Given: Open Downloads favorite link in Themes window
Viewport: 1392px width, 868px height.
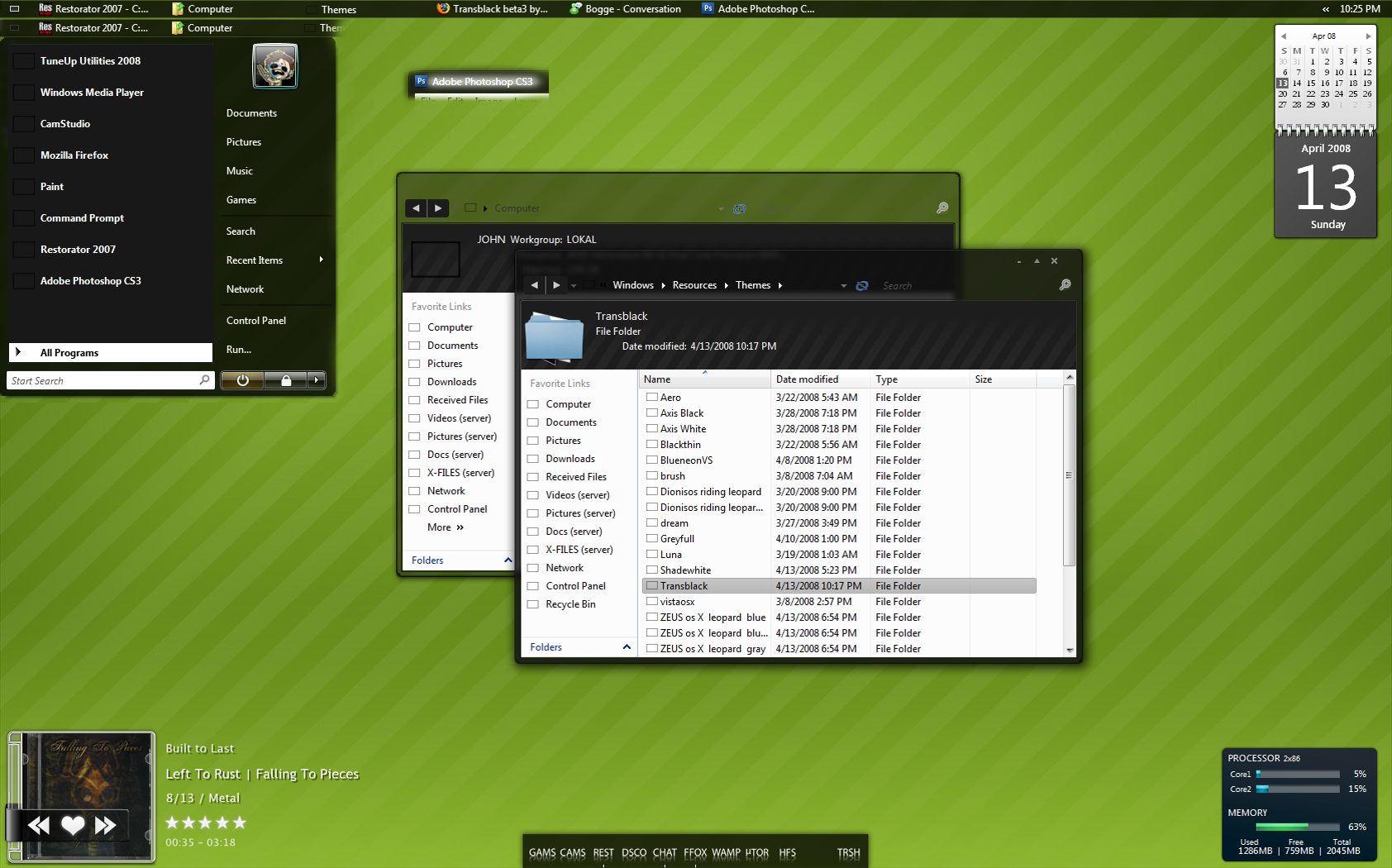Looking at the screenshot, I should pyautogui.click(x=570, y=459).
